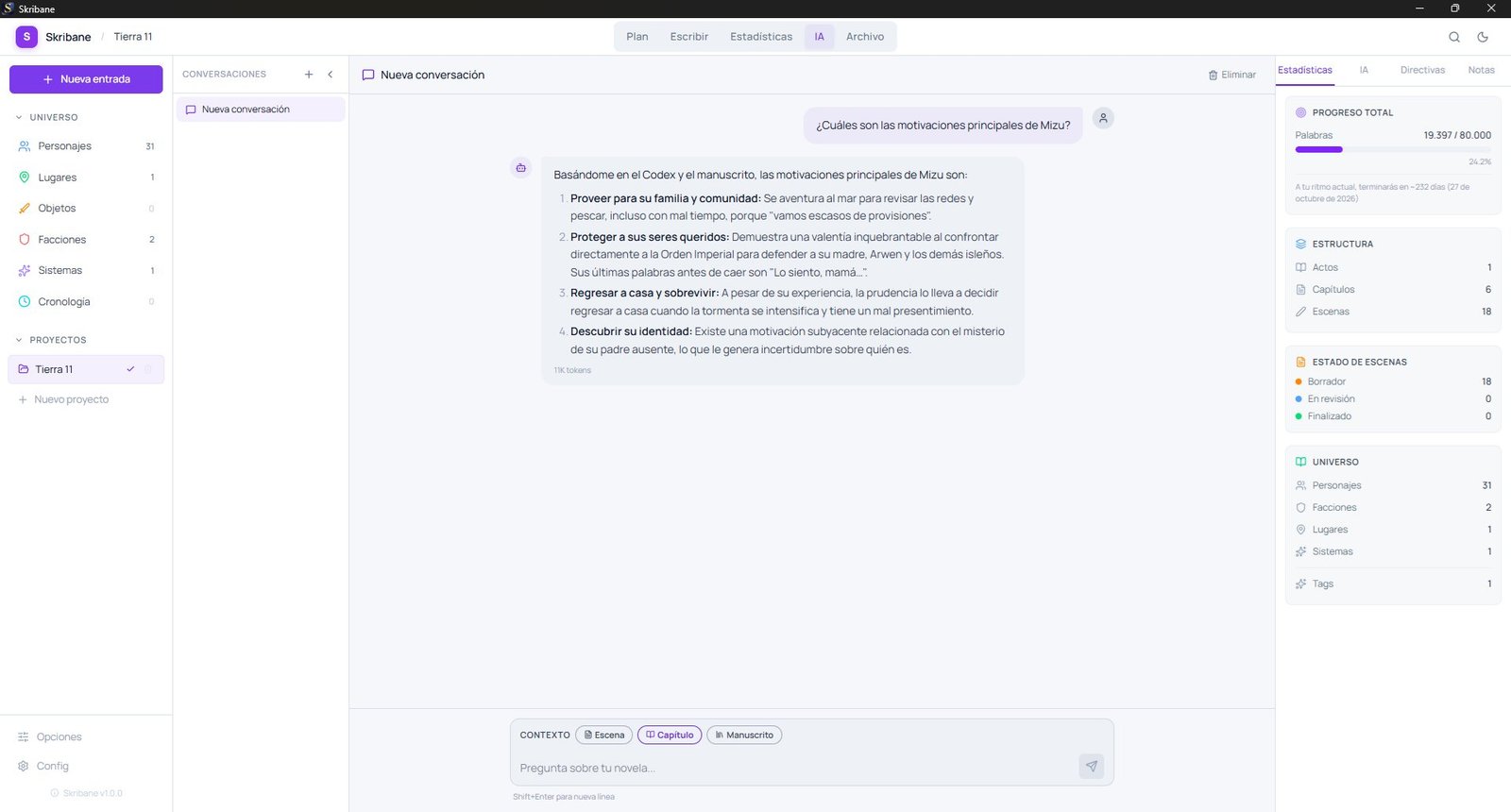Viewport: 1511px width, 812px height.
Task: Click Nuevo proyecto
Action: tap(63, 399)
